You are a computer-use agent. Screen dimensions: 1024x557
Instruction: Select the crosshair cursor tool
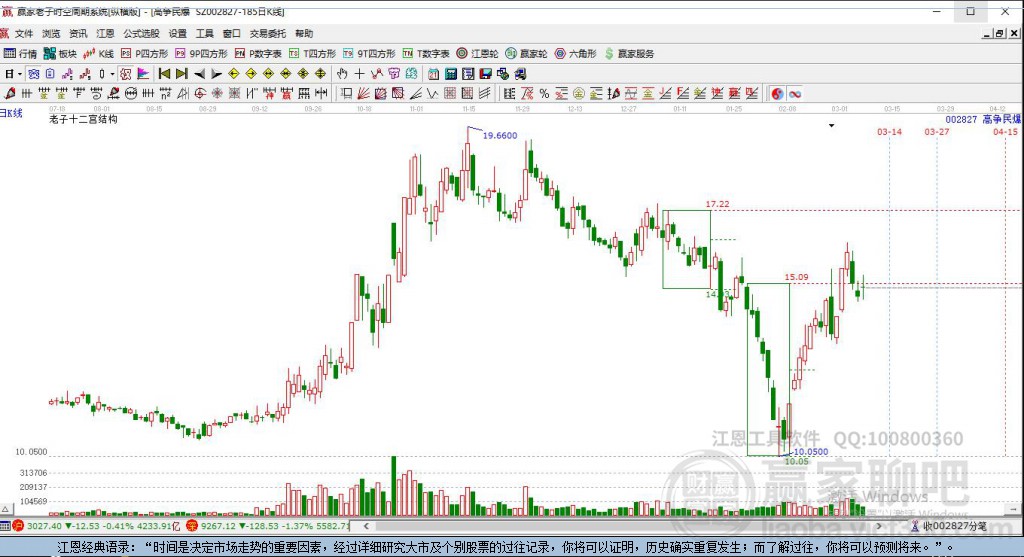(x=359, y=74)
